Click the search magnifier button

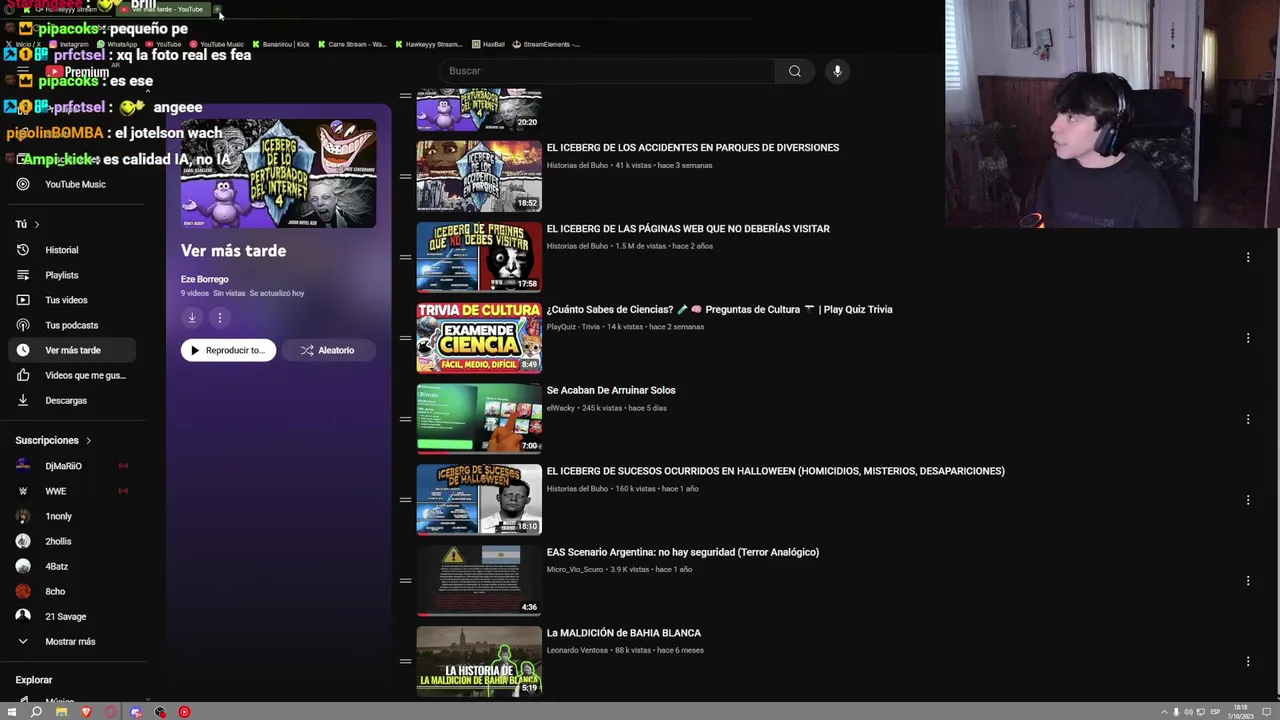tap(795, 71)
